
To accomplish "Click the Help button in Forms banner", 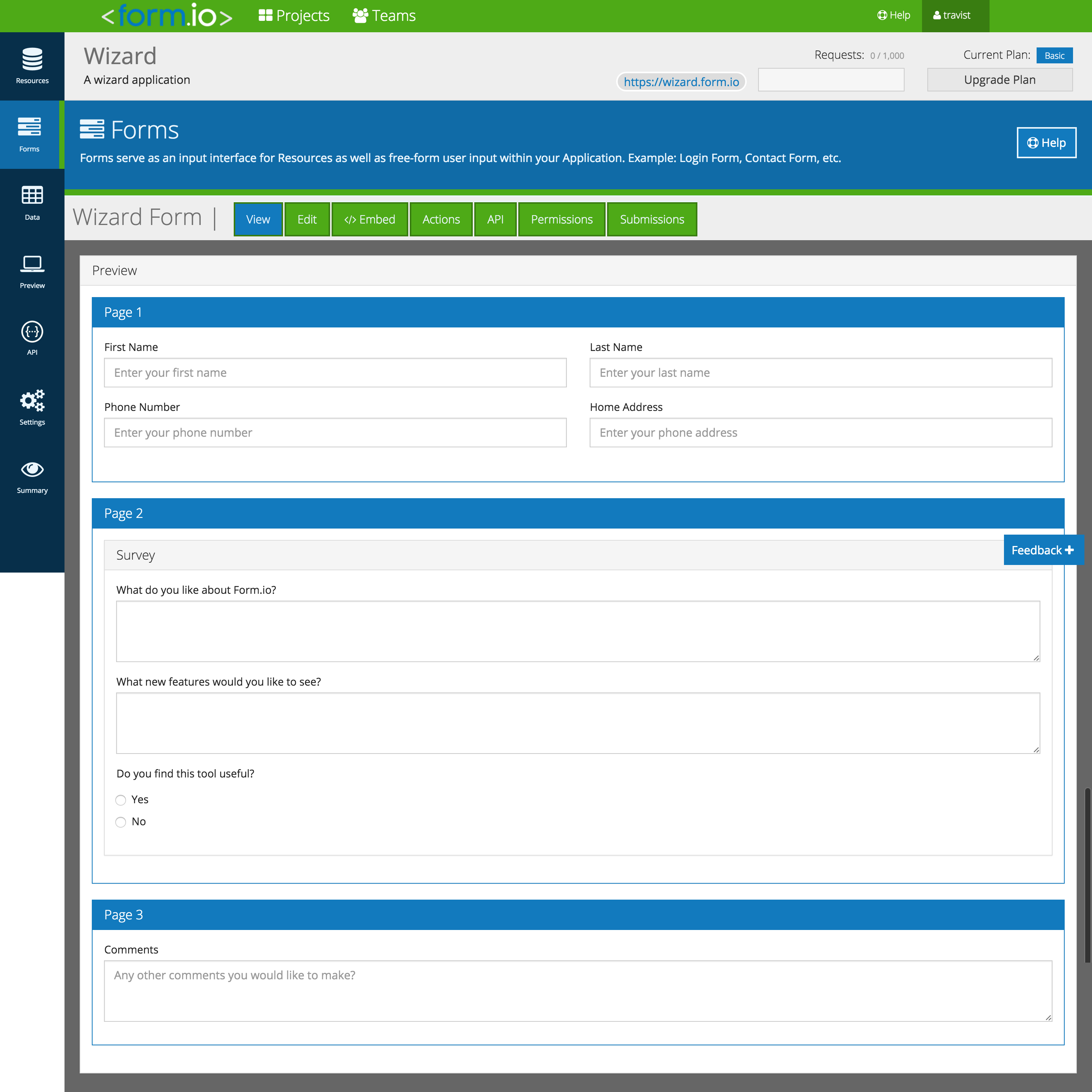I will pos(1046,143).
